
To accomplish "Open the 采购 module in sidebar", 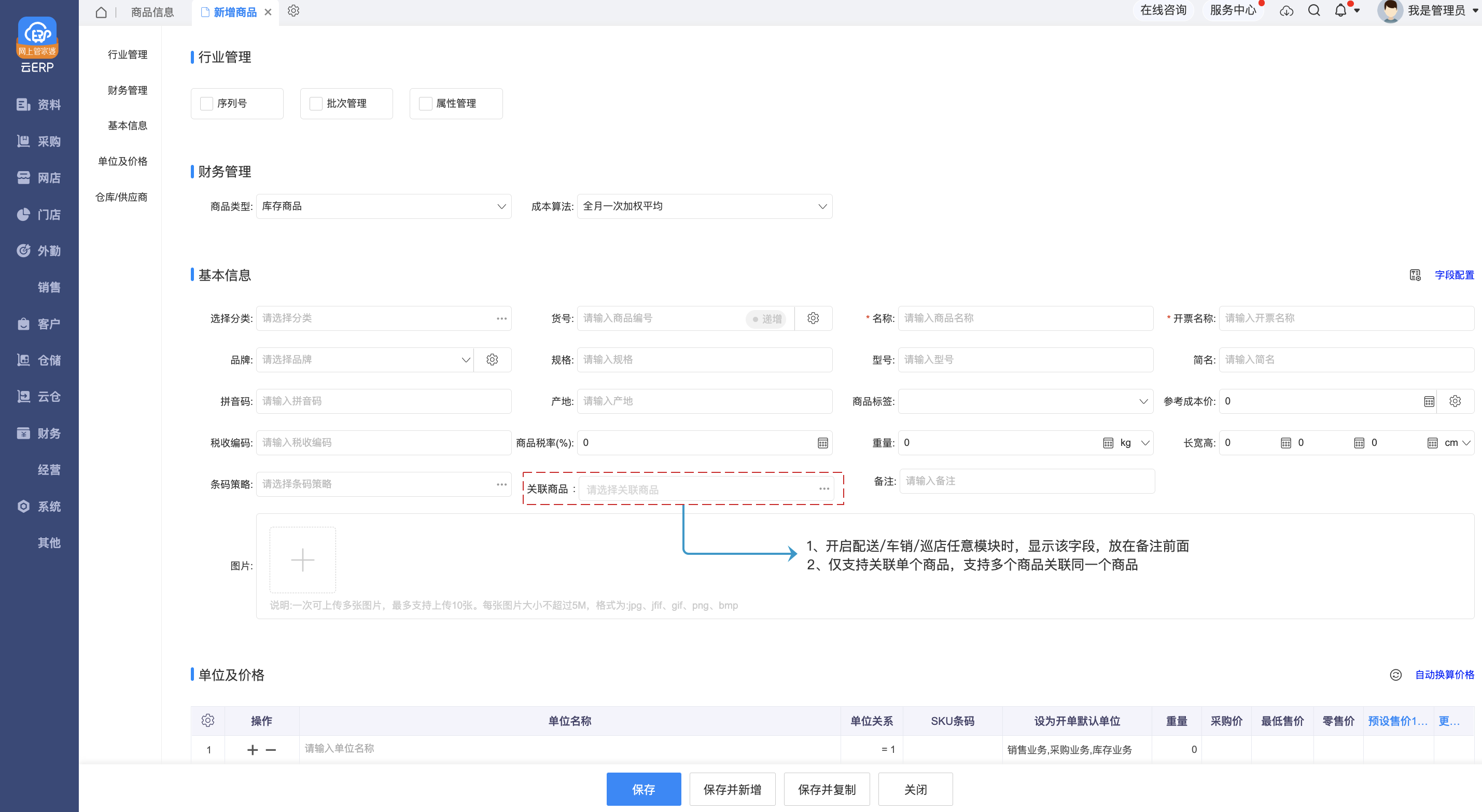I will click(39, 142).
